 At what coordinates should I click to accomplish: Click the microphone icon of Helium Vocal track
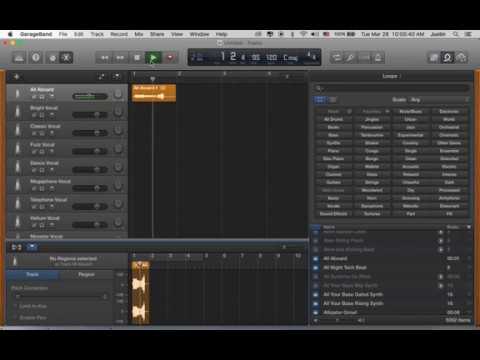18,222
